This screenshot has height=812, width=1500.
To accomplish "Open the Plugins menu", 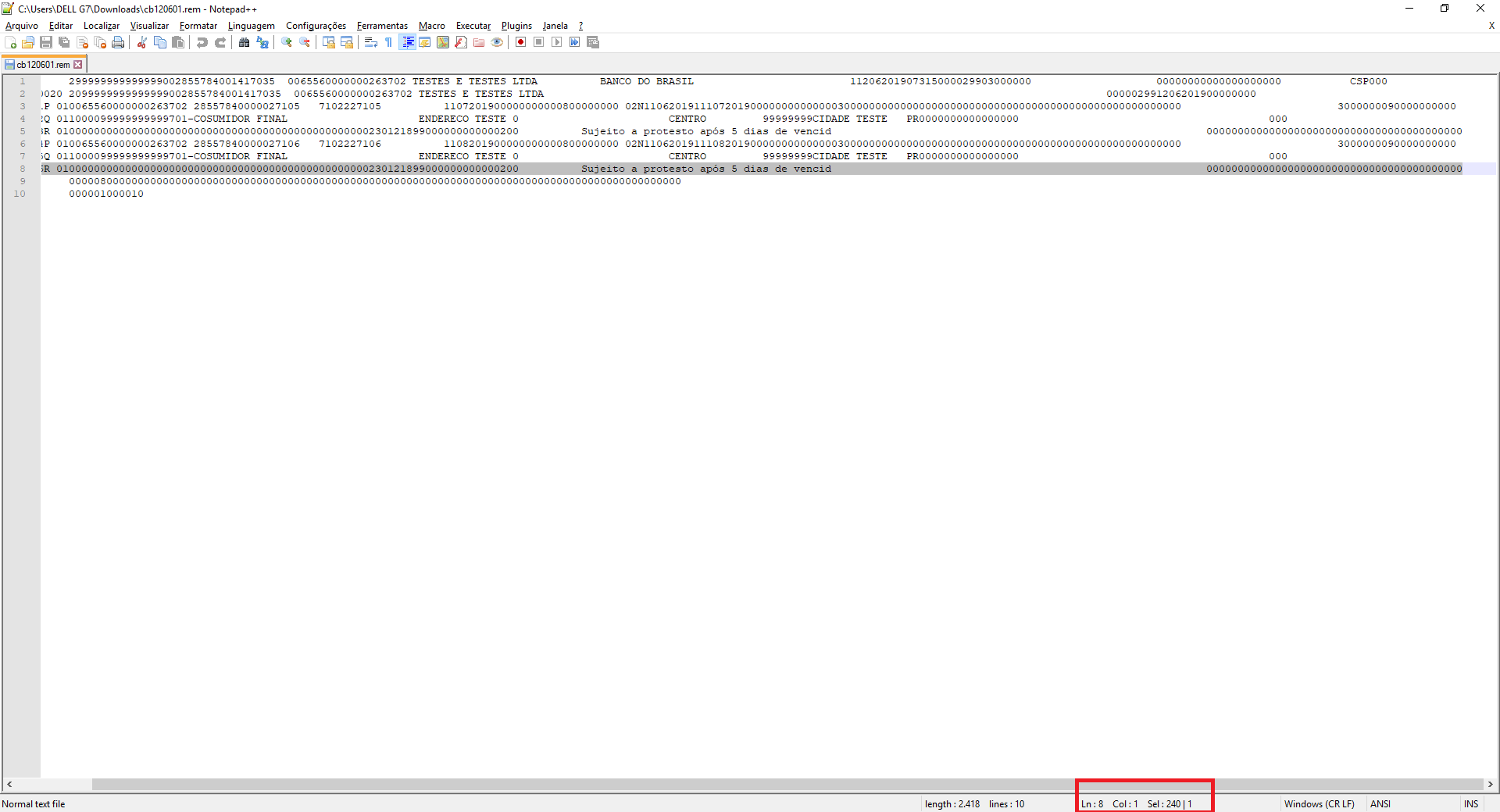I will click(x=516, y=26).
